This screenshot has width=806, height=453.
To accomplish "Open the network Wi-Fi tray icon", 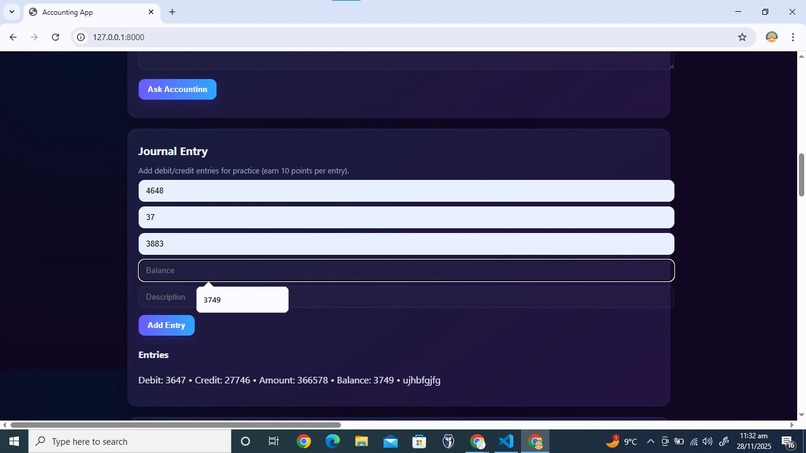I will pos(693,441).
